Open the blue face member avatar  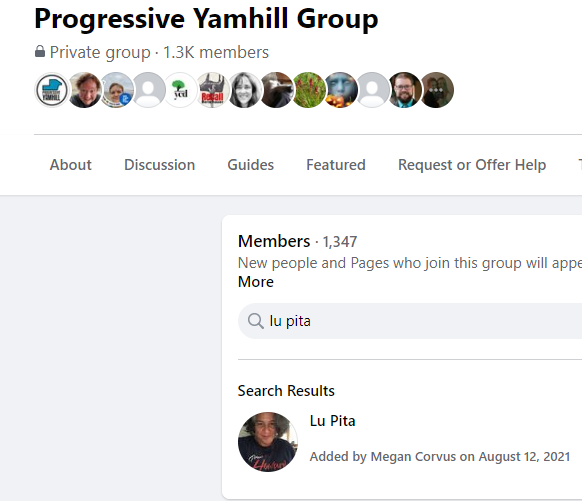click(340, 90)
